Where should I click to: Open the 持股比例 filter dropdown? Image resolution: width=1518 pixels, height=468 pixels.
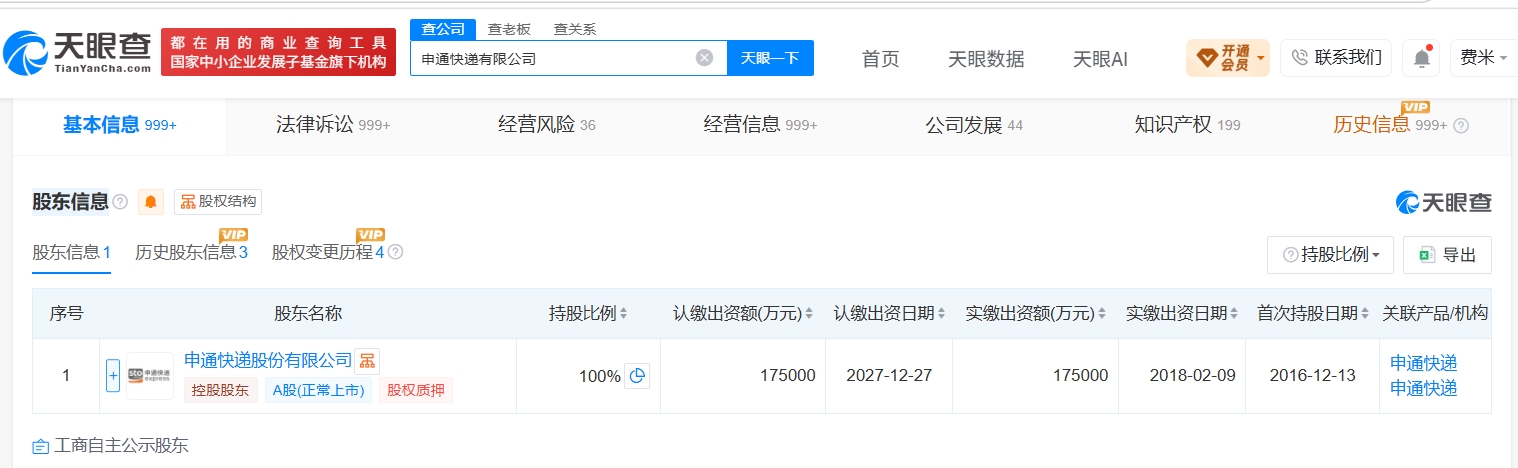click(x=1330, y=255)
